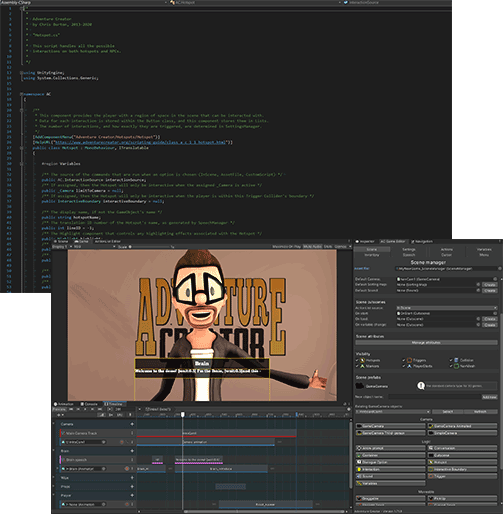Add an Interaction prefab

(x=390, y=469)
